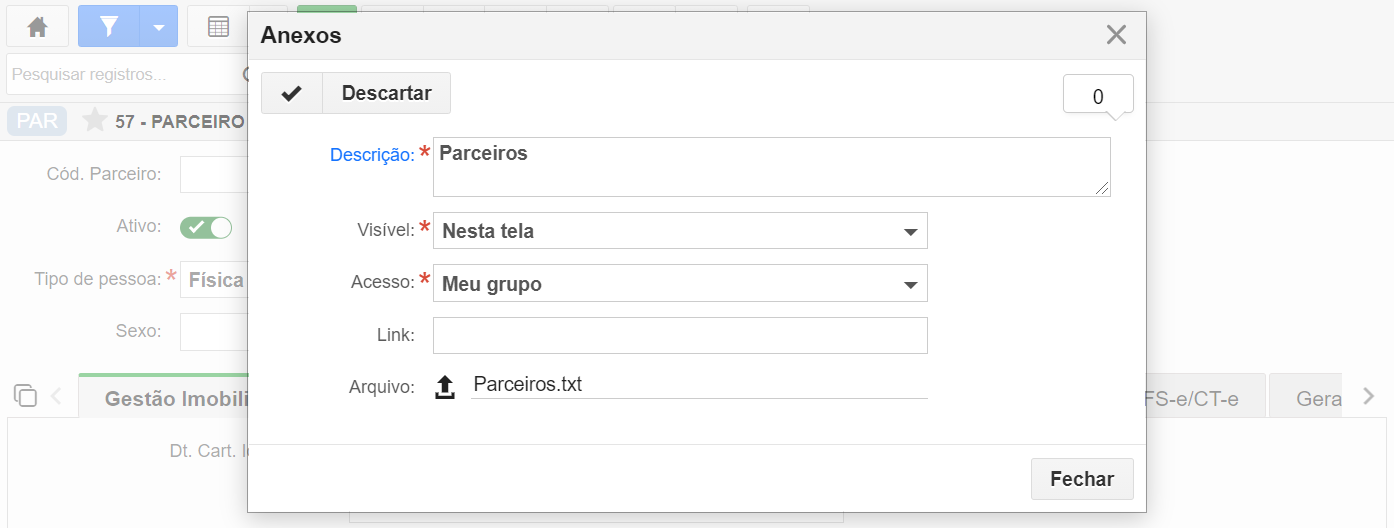Click the Descrição label link

(372, 155)
